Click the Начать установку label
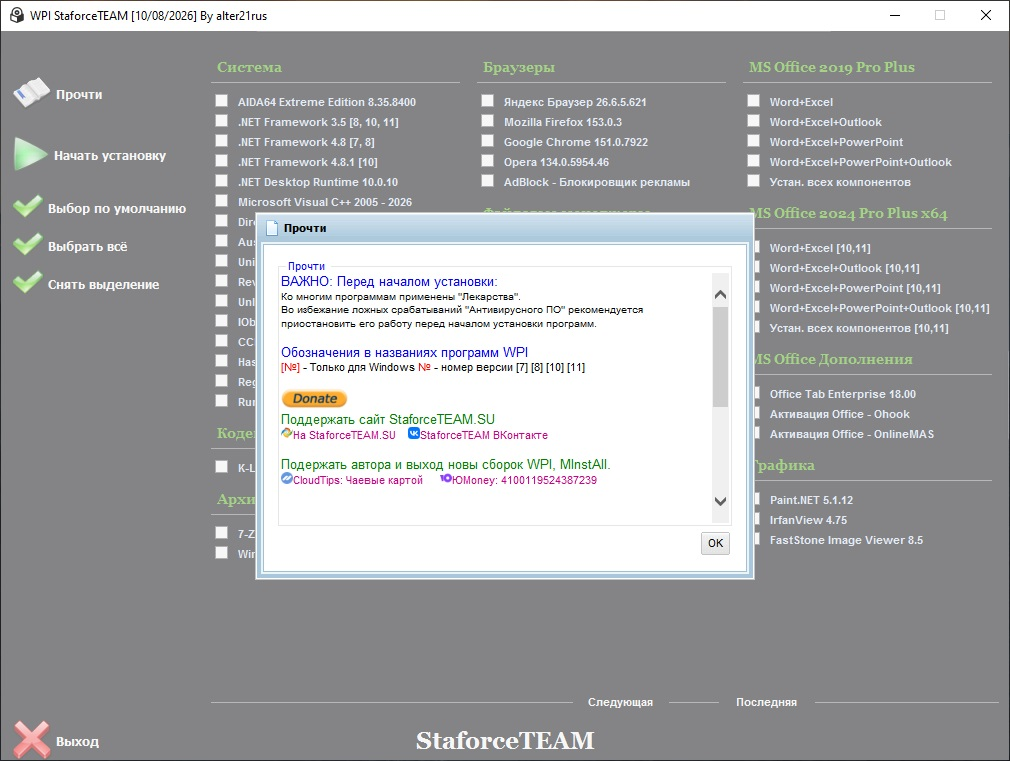The width and height of the screenshot is (1010, 761). pos(110,155)
